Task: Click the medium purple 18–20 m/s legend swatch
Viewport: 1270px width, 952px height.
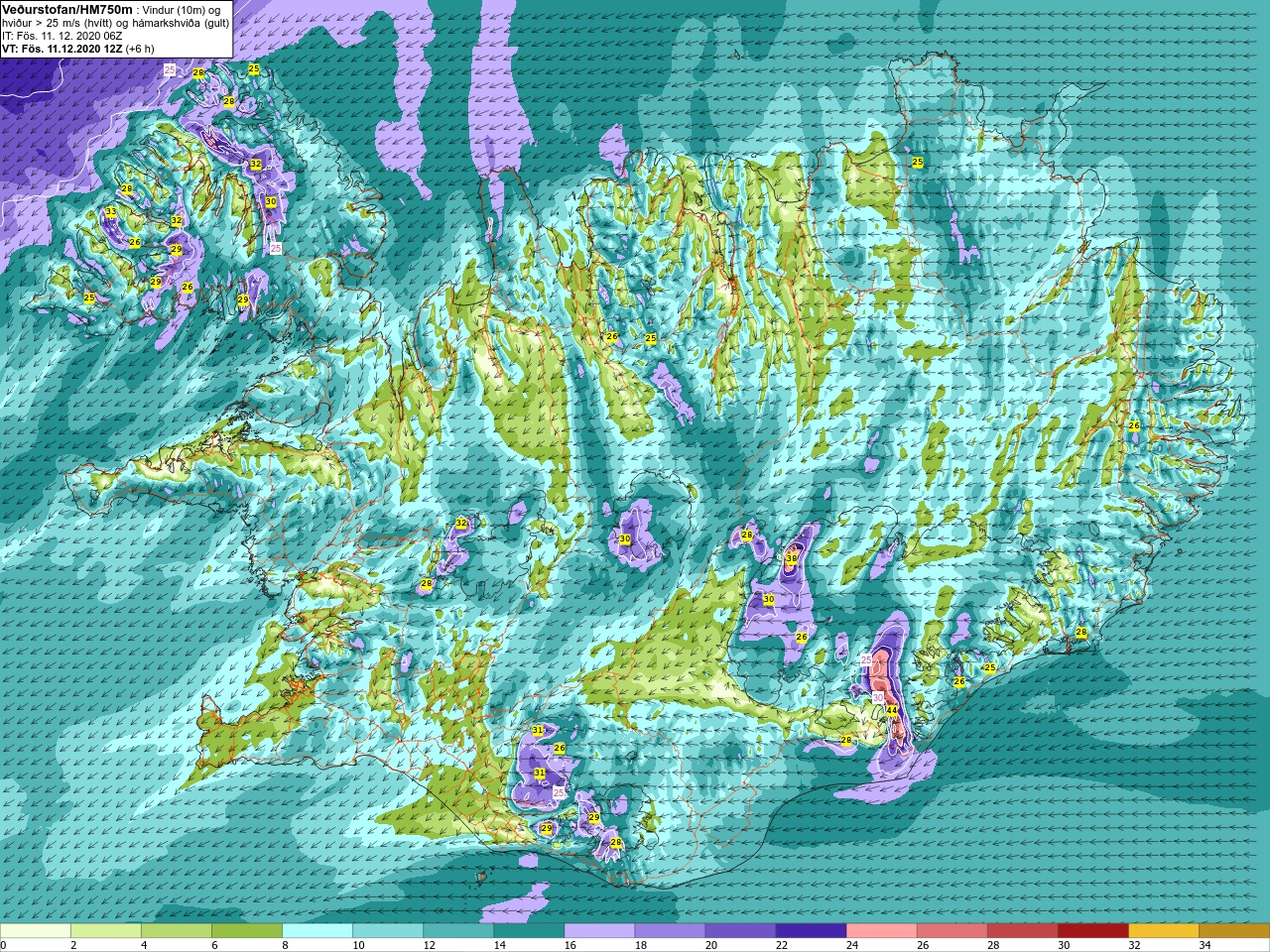Action: coord(670,930)
